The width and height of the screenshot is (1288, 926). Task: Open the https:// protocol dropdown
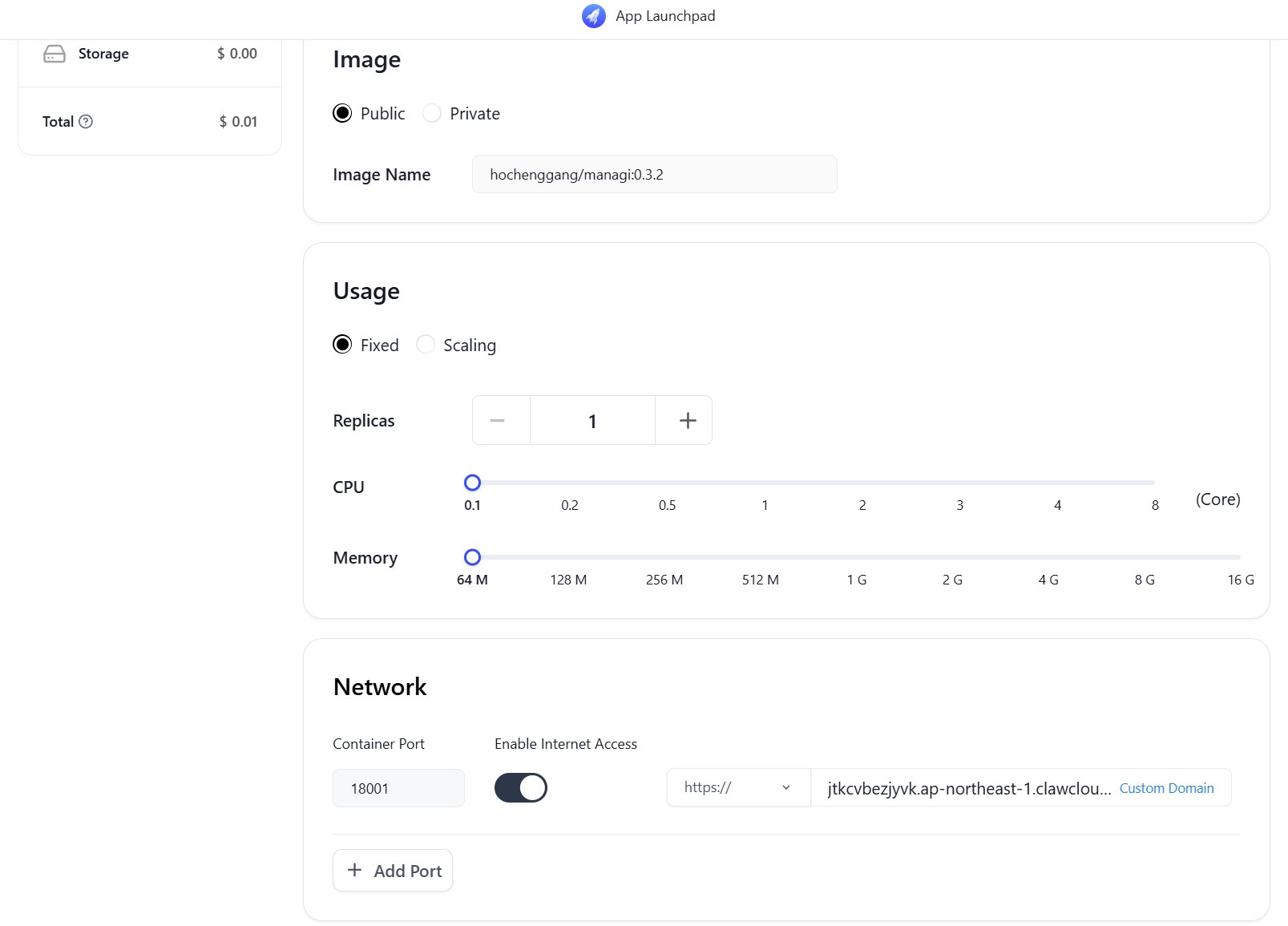tap(738, 787)
